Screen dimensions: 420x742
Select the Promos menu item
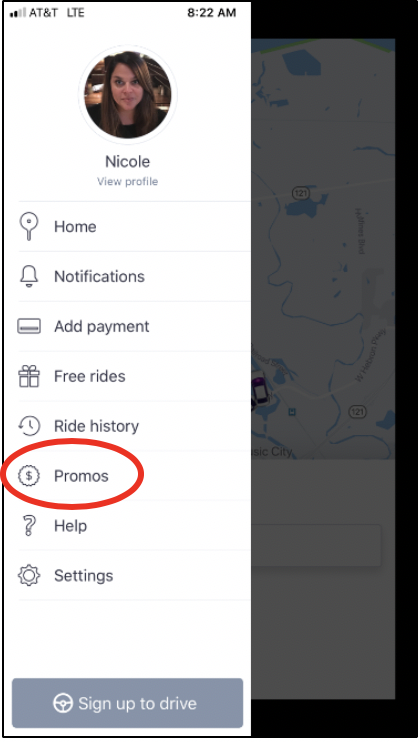134,476
